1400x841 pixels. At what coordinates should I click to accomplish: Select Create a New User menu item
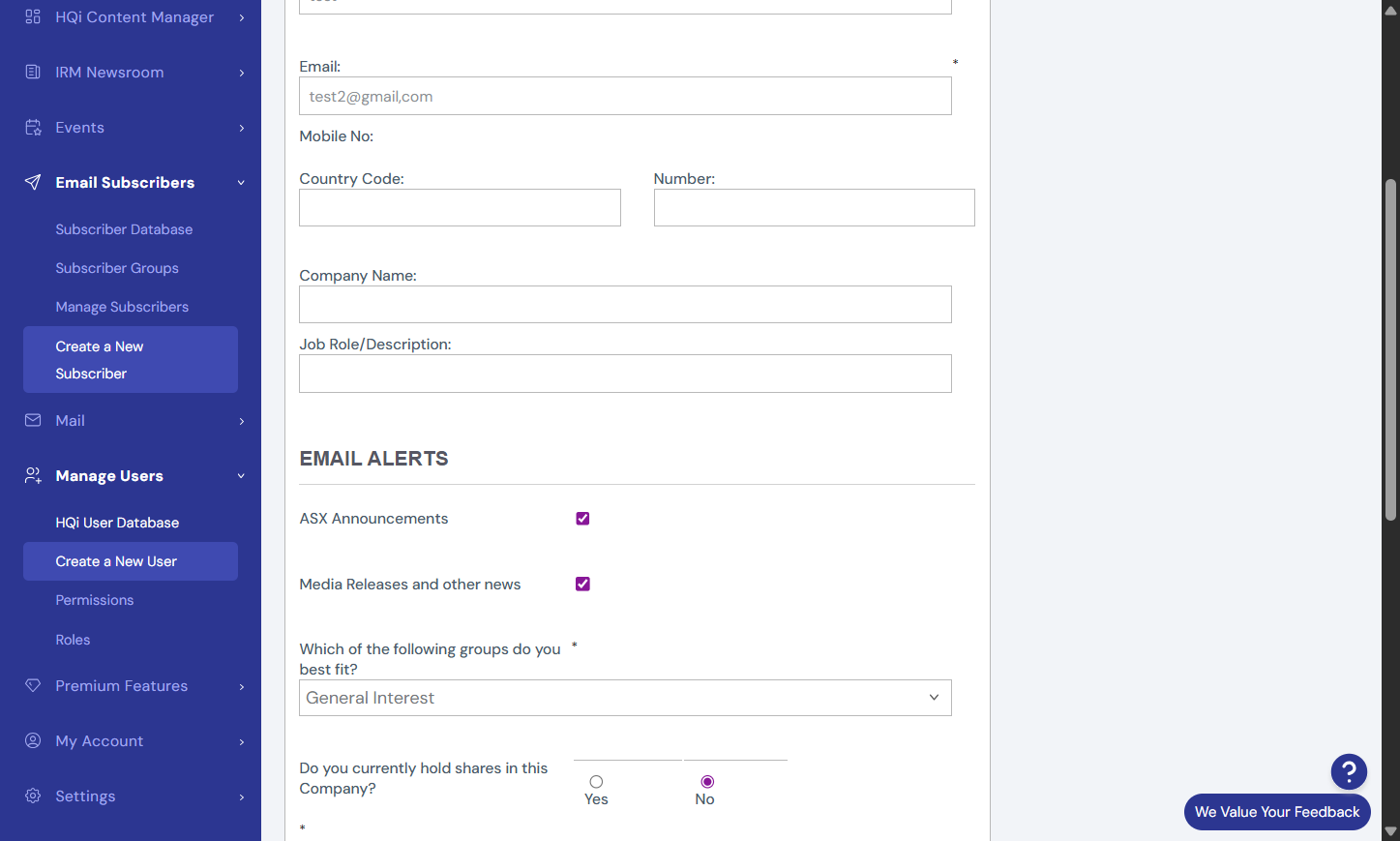tap(131, 561)
